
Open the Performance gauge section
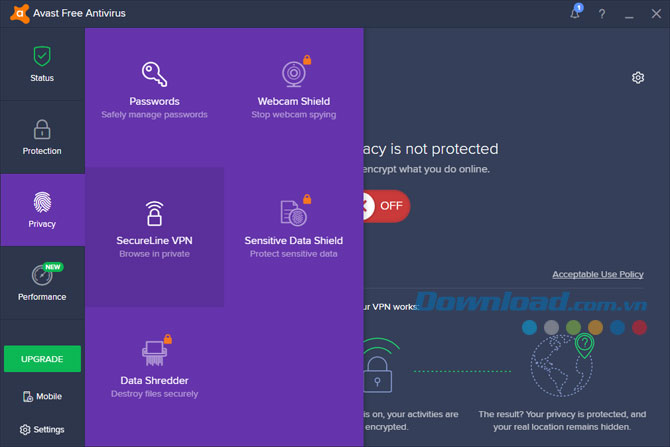click(x=42, y=282)
